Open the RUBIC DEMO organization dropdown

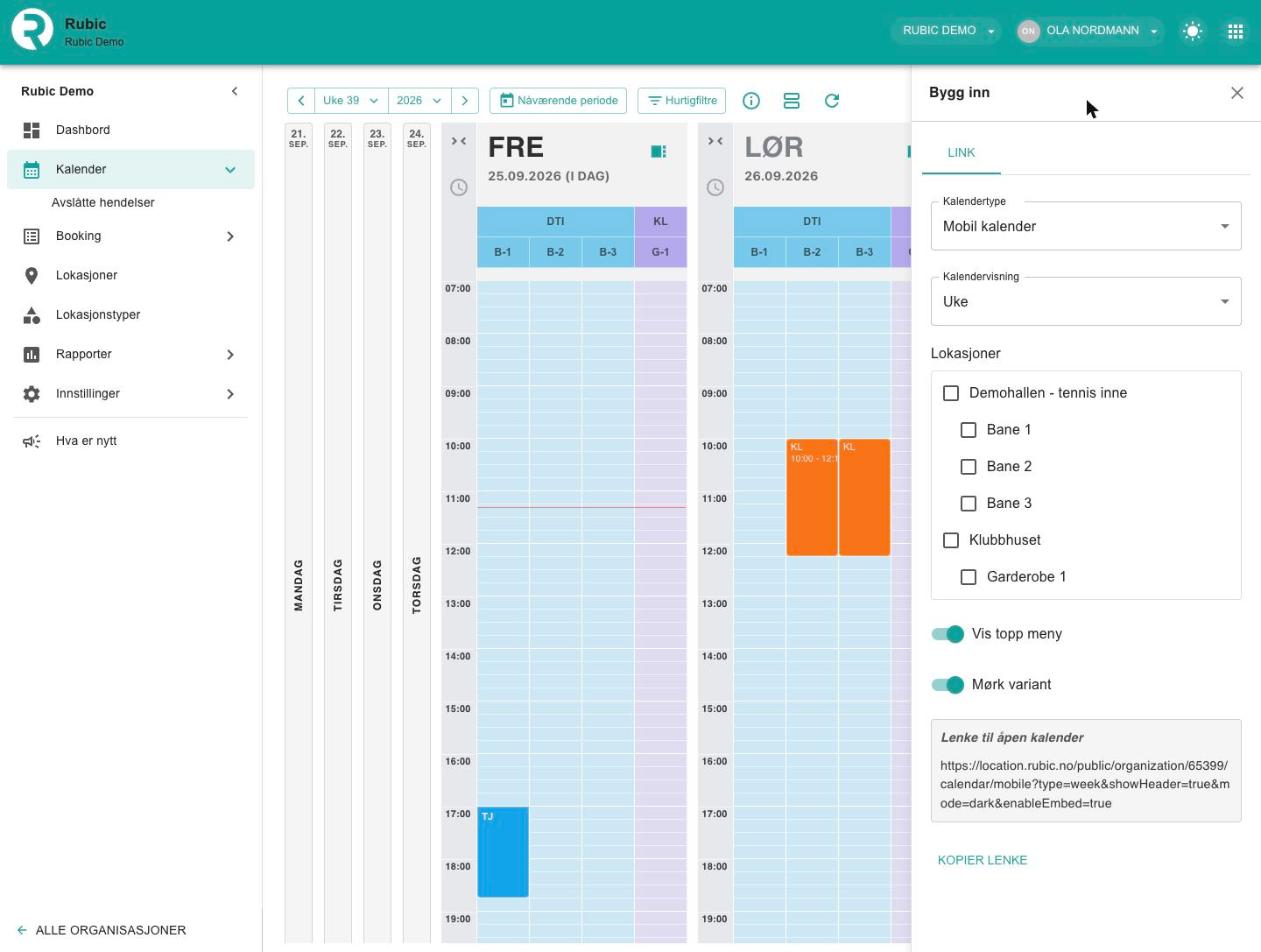click(x=947, y=31)
